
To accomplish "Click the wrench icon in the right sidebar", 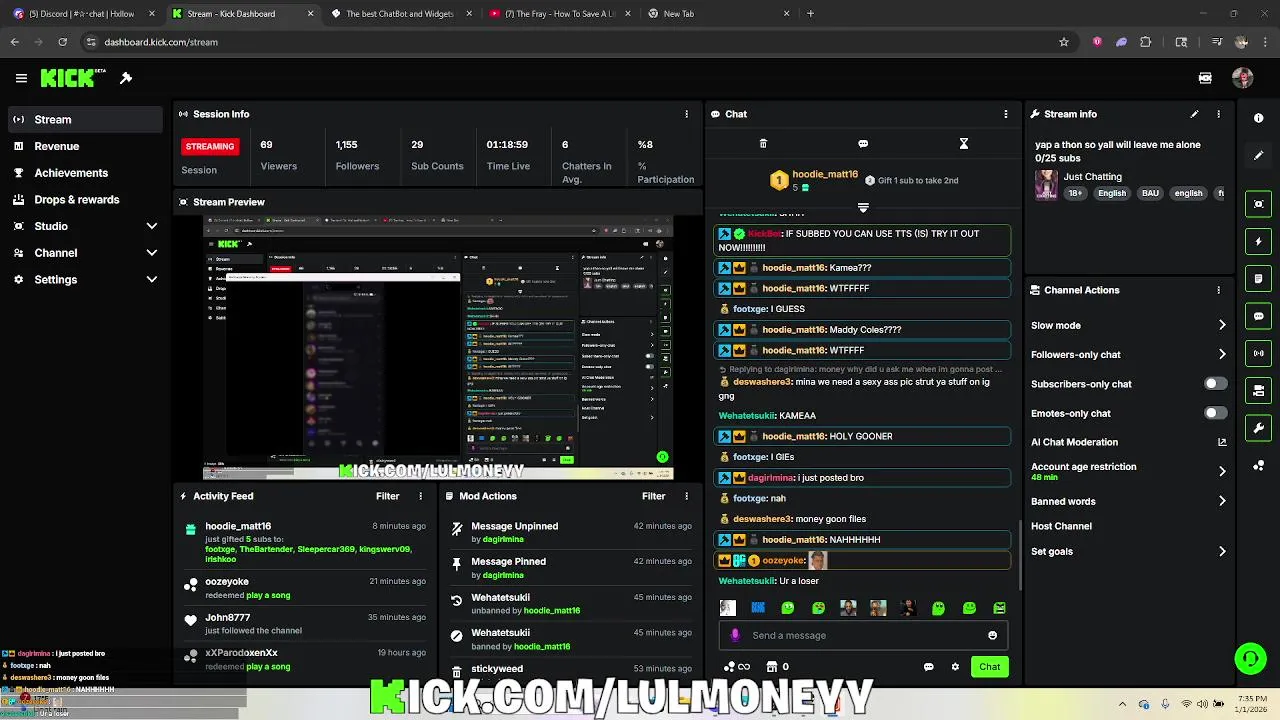I will (1259, 428).
